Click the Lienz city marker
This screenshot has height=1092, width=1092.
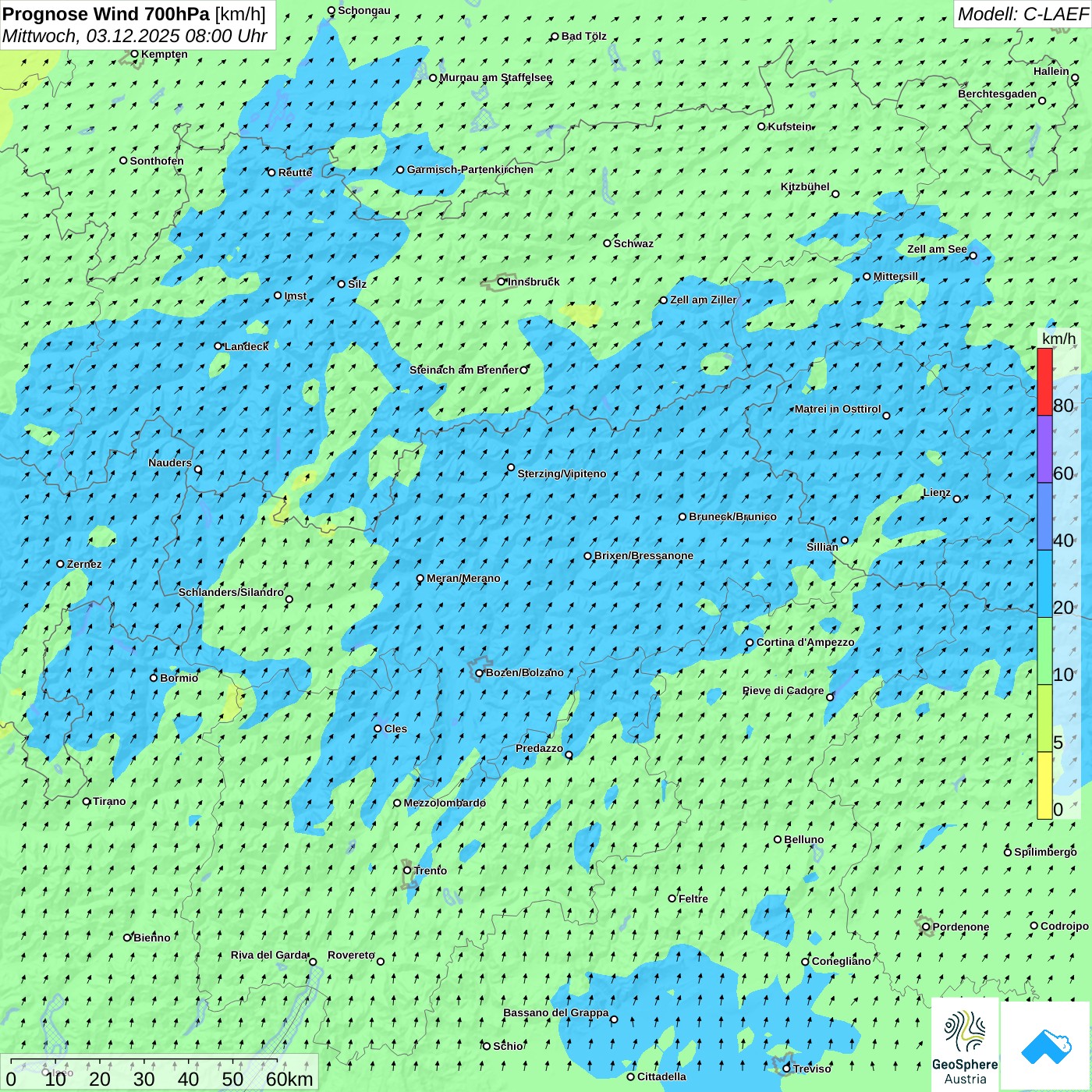(957, 499)
